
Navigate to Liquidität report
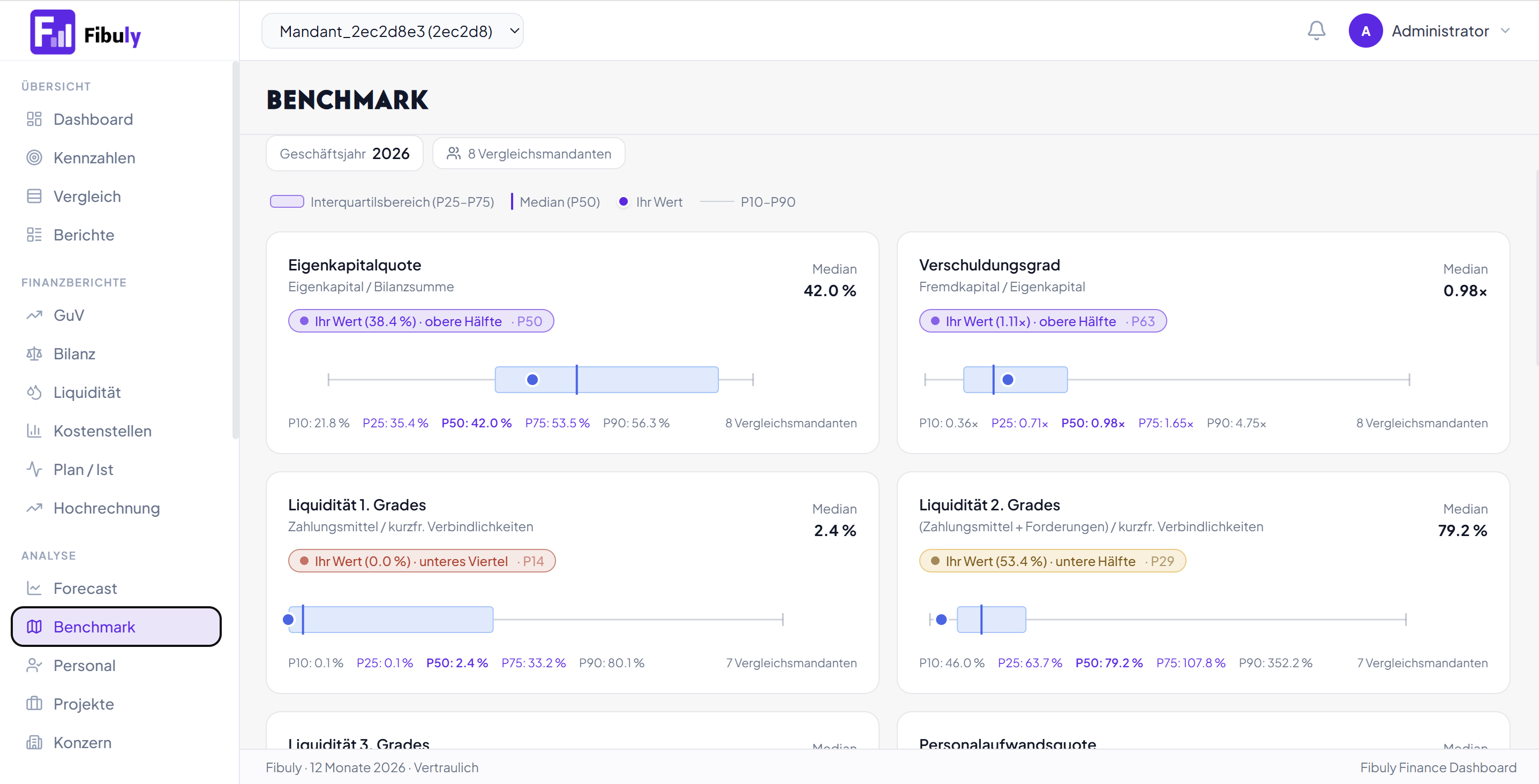116,393
